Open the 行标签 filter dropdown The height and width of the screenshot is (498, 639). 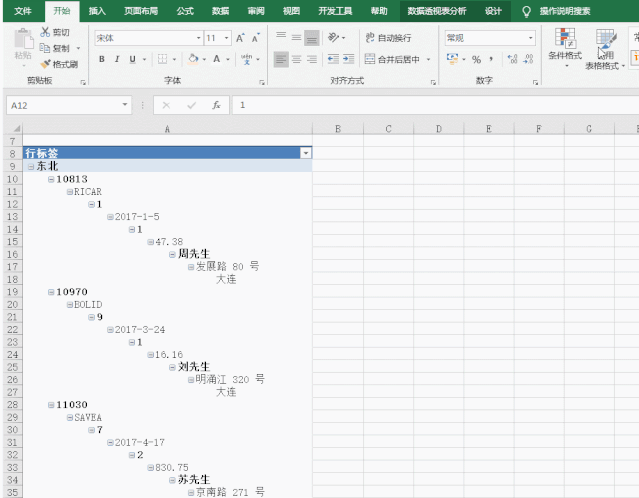click(x=306, y=153)
